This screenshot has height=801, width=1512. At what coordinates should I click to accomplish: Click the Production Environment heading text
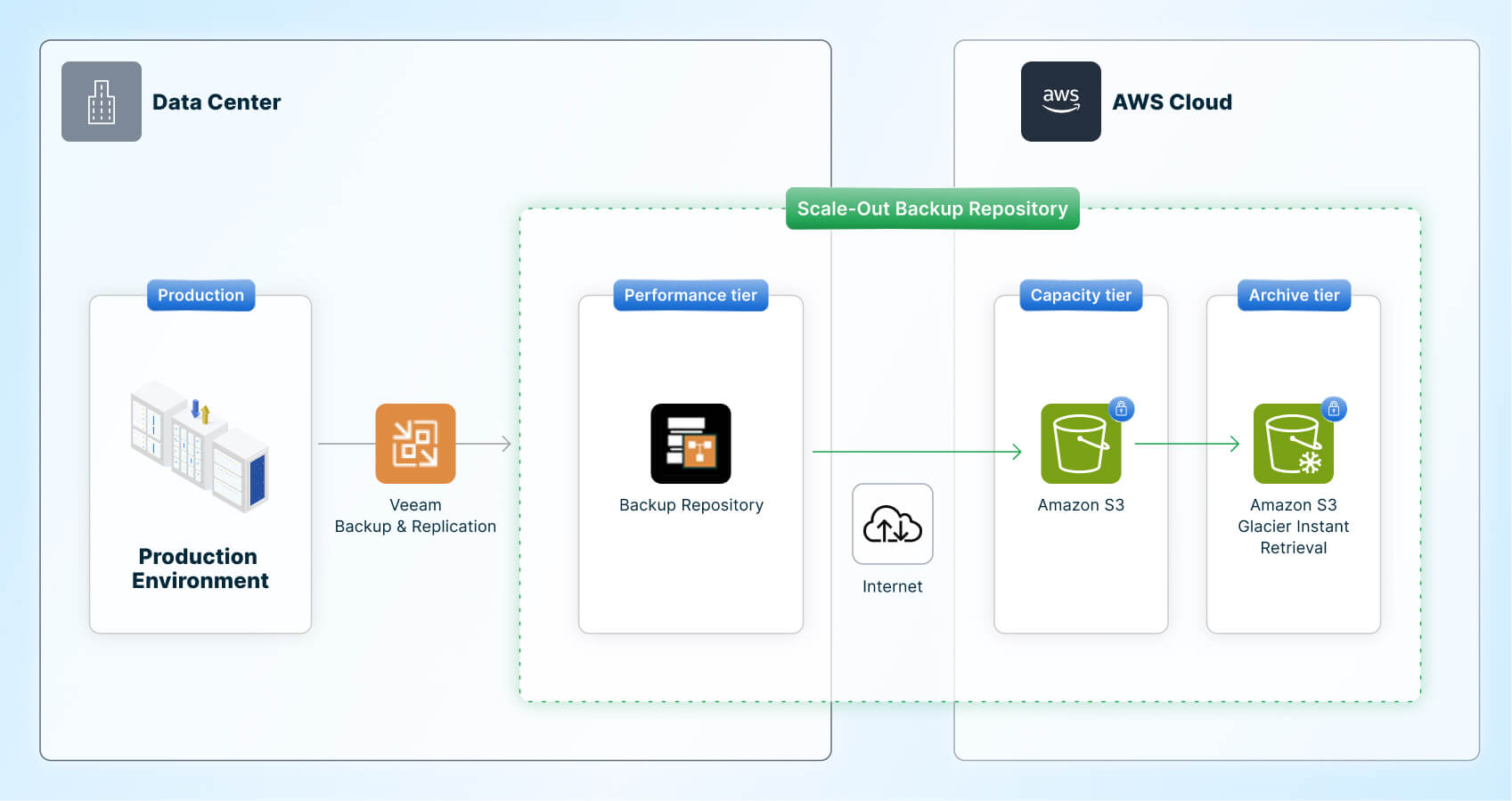pos(200,568)
